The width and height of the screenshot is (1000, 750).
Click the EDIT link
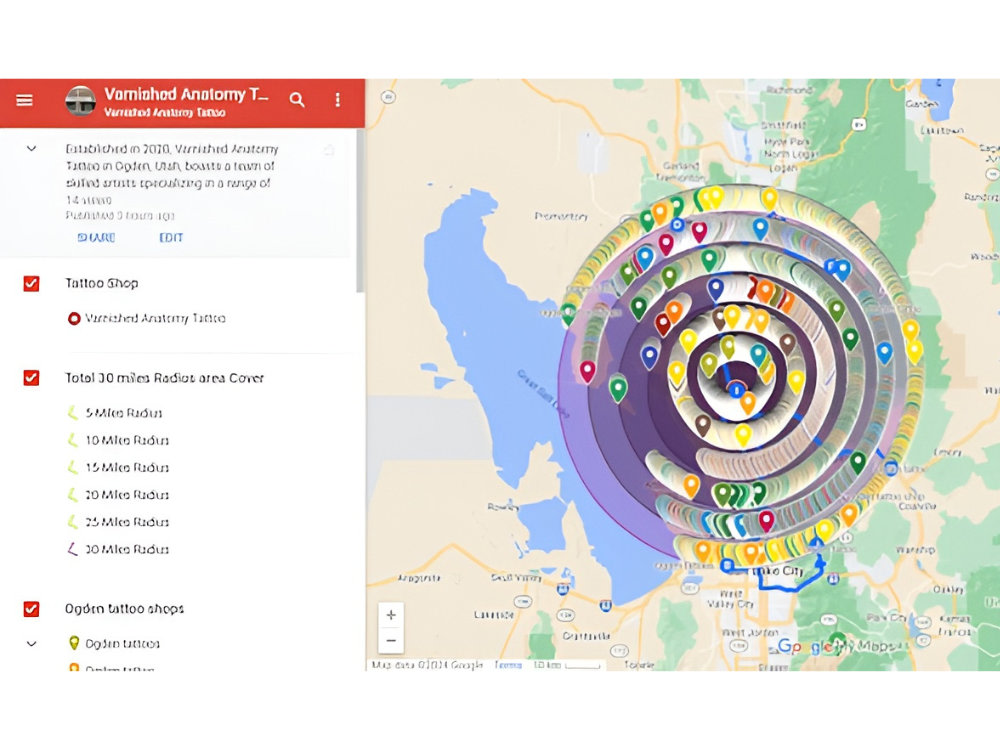[171, 237]
